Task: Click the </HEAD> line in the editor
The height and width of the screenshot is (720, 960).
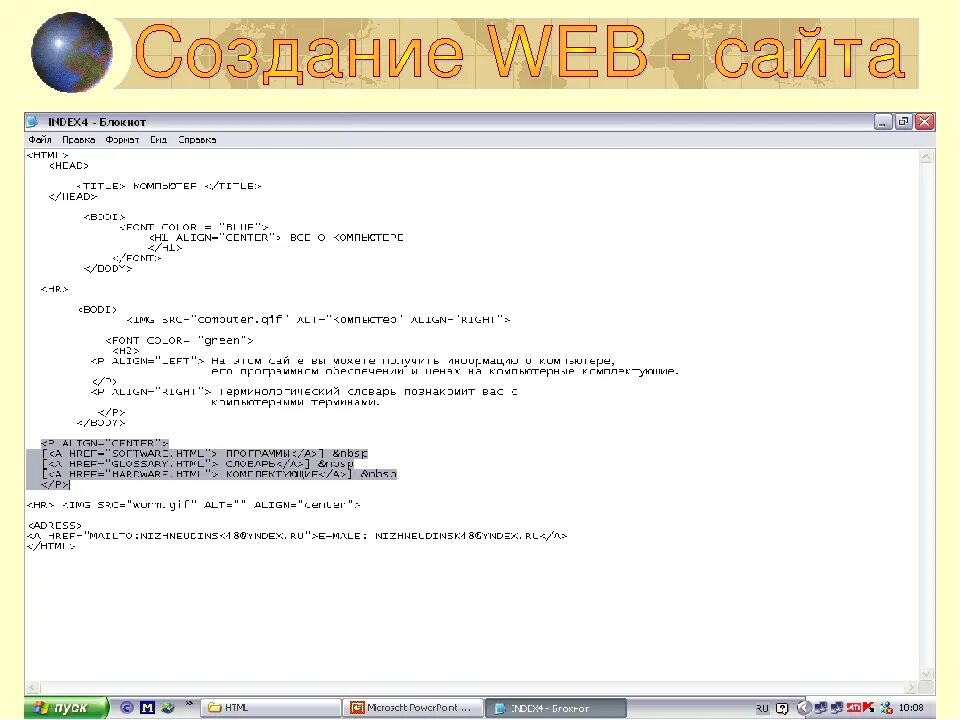Action: coord(72,196)
